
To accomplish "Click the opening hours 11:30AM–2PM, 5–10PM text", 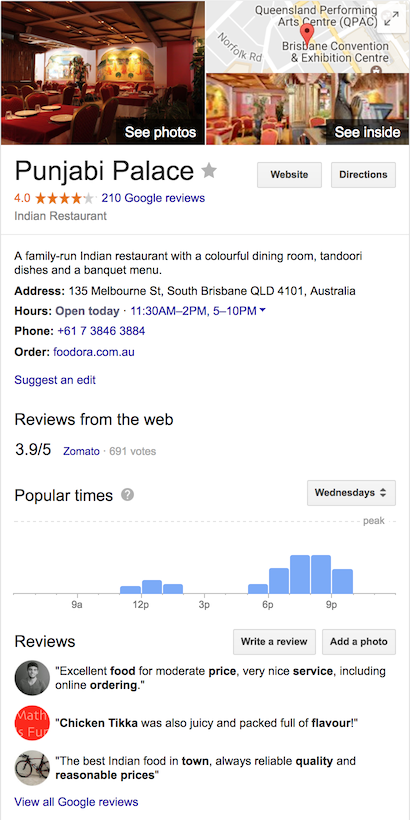I will click(x=193, y=311).
